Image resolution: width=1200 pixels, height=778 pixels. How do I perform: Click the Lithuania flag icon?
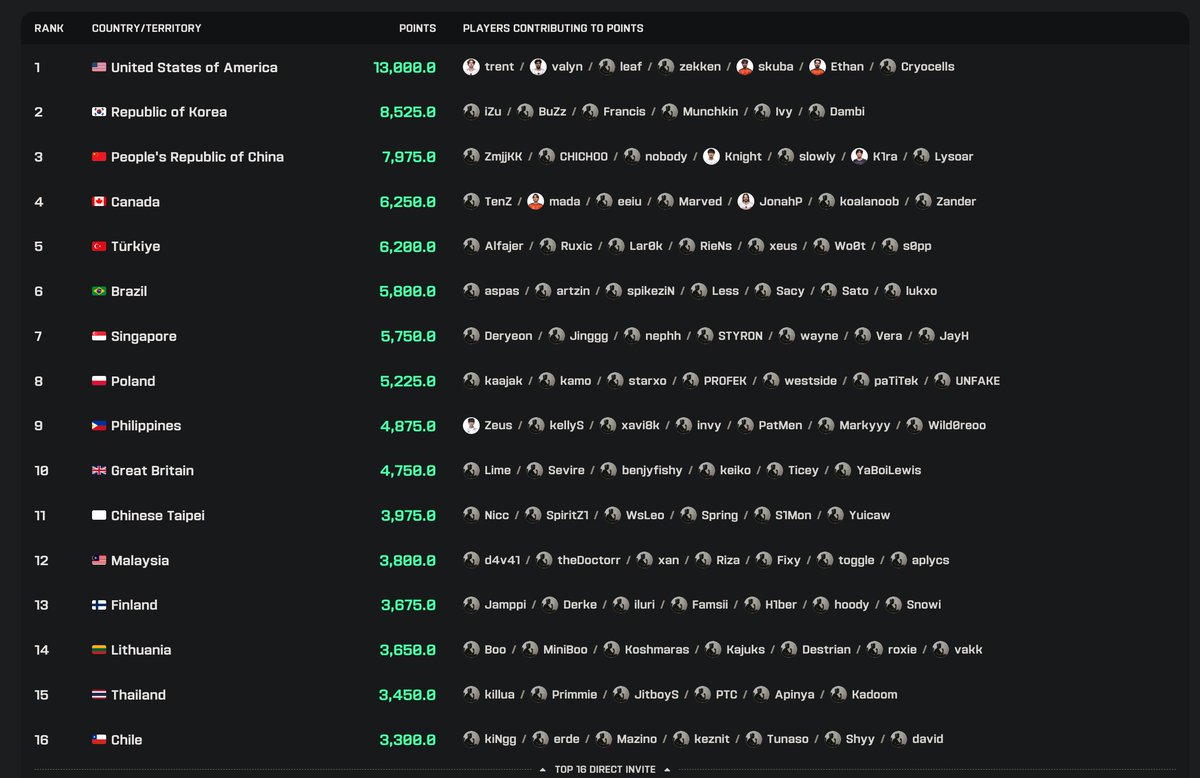(x=98, y=650)
